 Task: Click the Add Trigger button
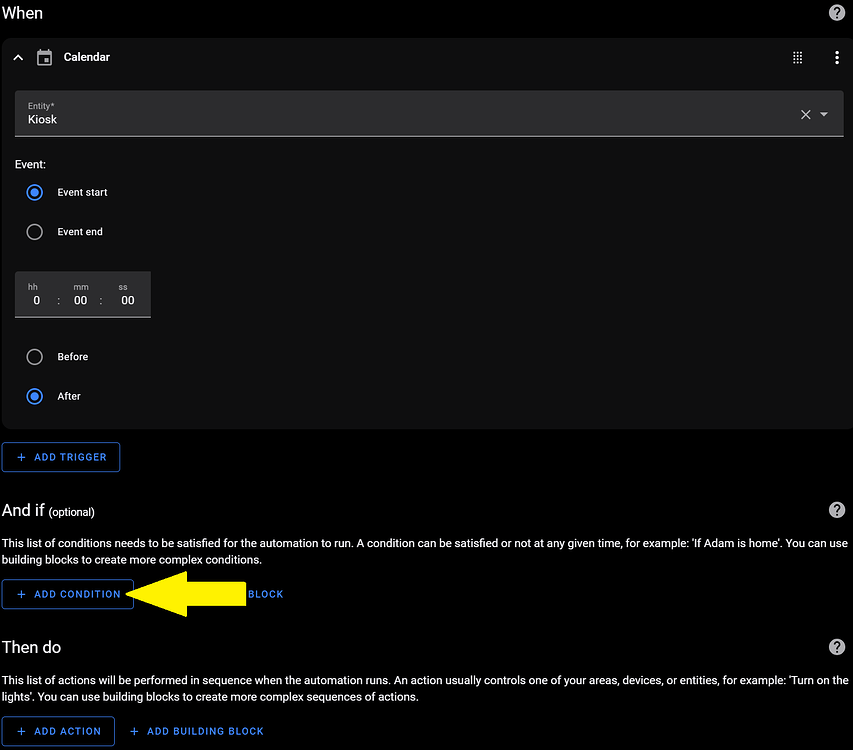tap(61, 457)
